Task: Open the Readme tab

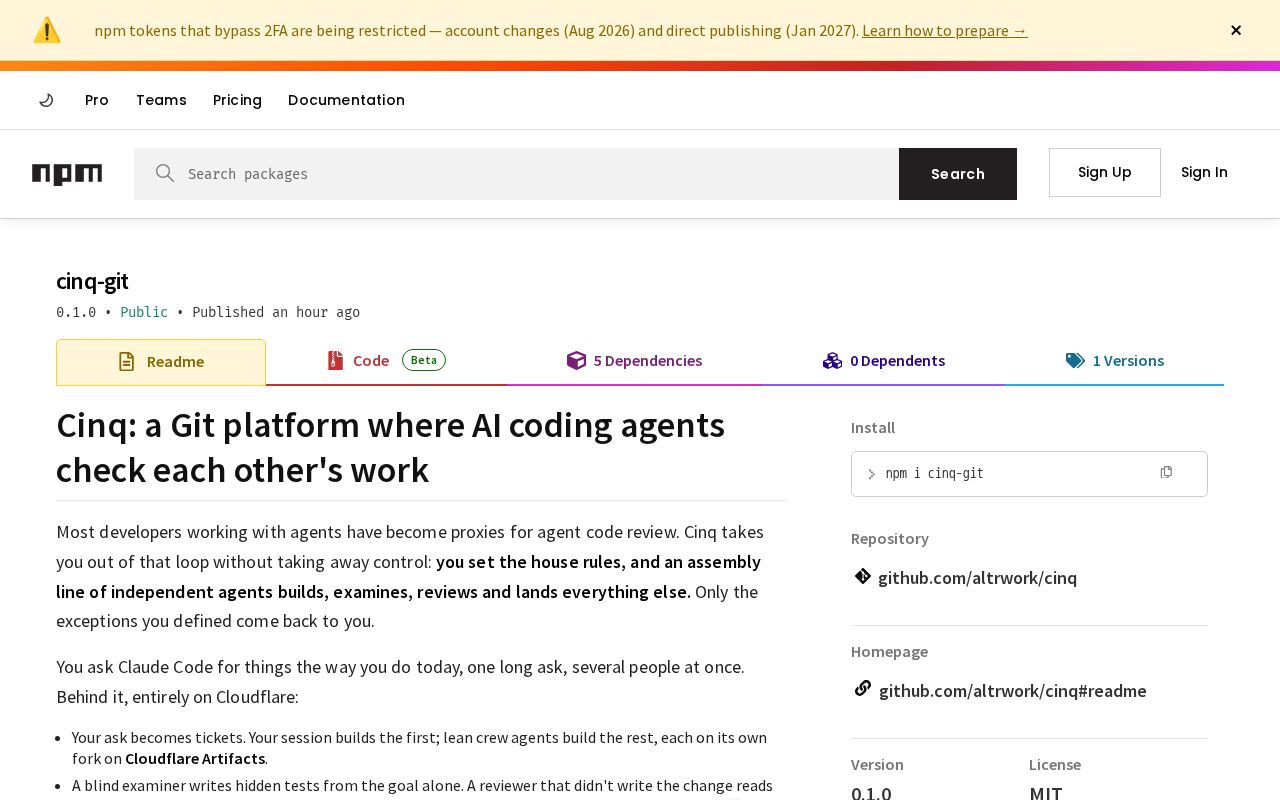Action: (161, 362)
